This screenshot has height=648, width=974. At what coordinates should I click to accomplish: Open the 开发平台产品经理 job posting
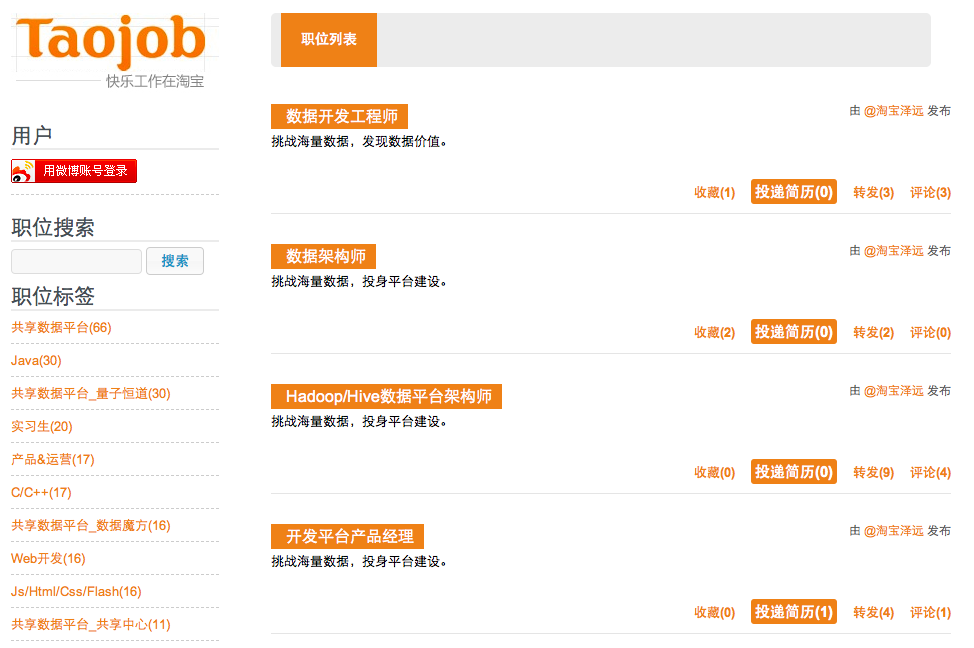click(348, 536)
